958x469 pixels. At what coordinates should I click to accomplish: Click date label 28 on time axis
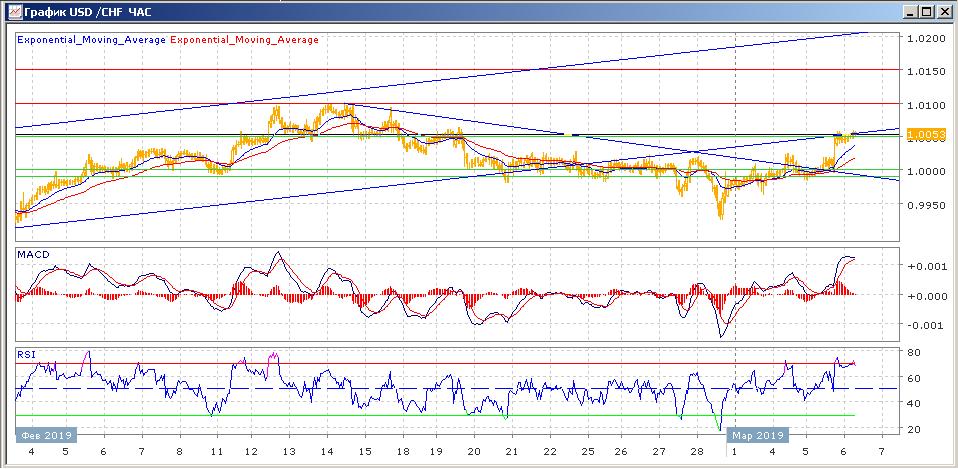pyautogui.click(x=696, y=453)
